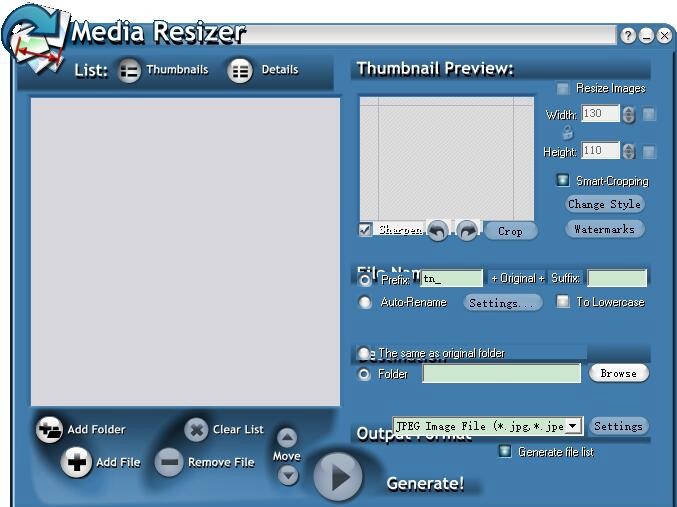This screenshot has height=507, width=677.
Task: Click the Suffix text field
Action: click(617, 278)
